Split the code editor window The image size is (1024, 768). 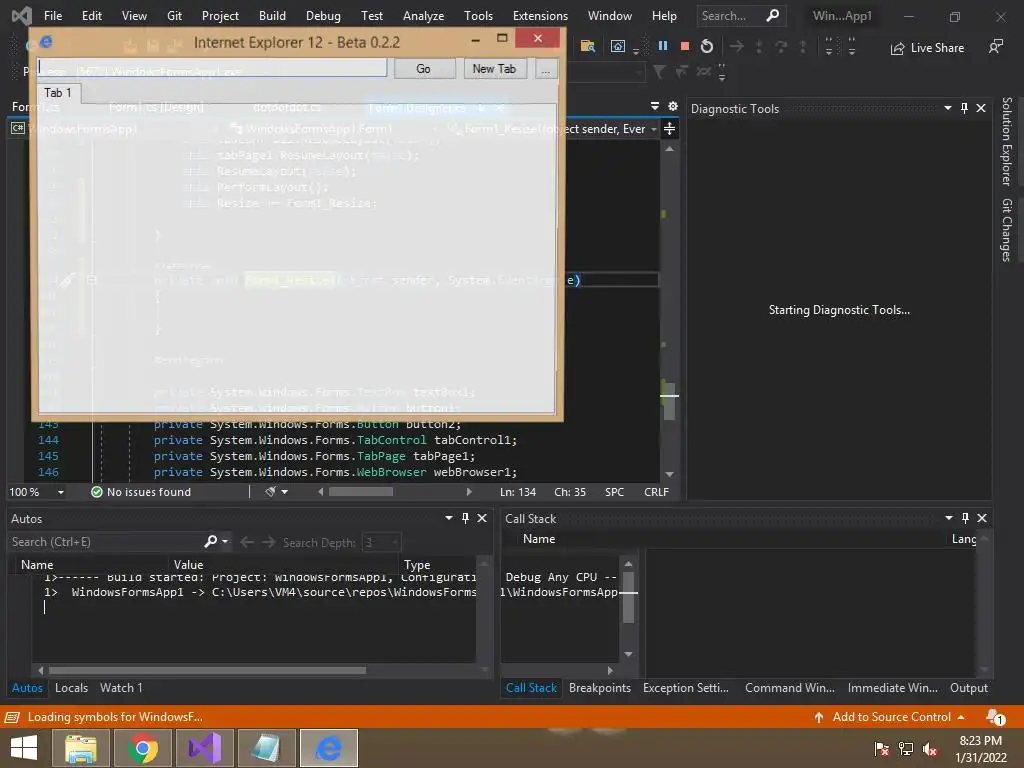(669, 129)
